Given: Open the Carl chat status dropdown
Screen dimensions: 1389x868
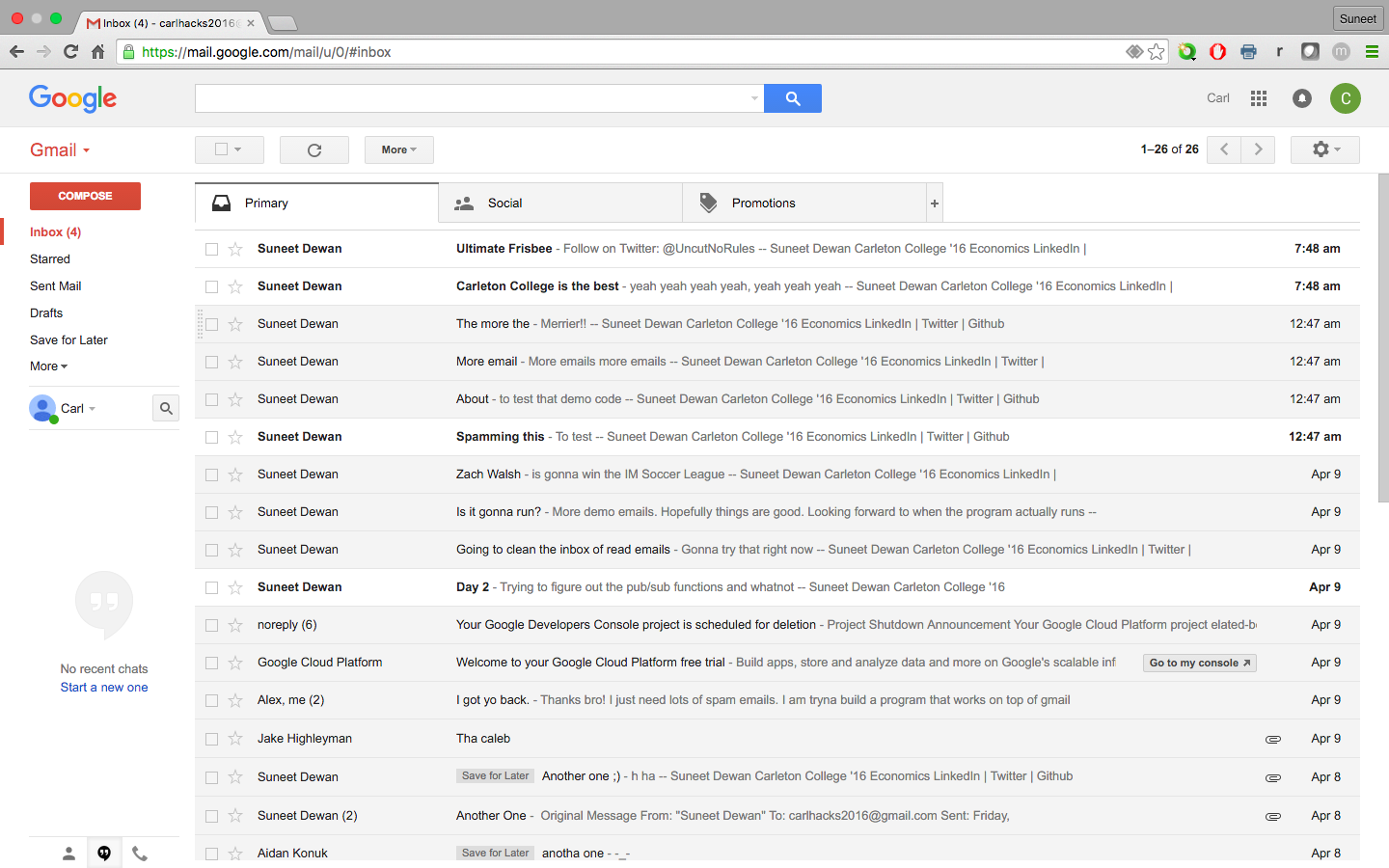Looking at the screenshot, I should (x=78, y=409).
